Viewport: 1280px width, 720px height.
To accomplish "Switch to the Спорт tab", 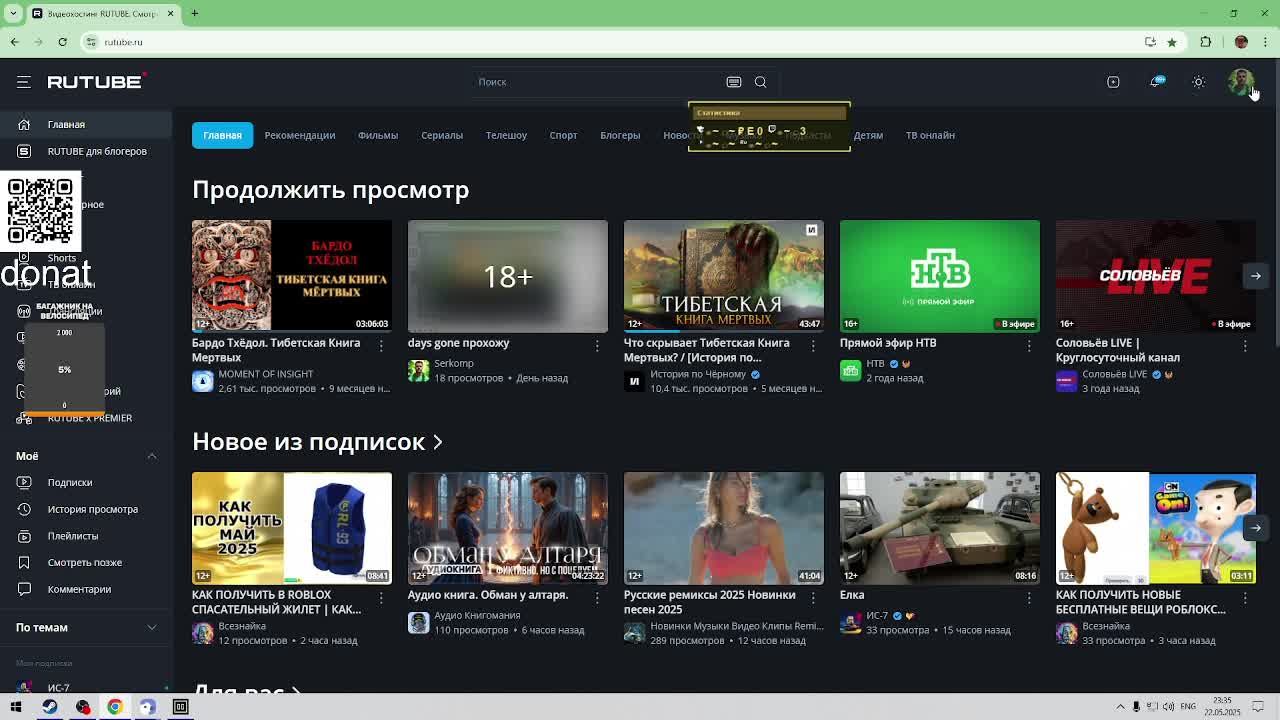I will click(x=563, y=135).
